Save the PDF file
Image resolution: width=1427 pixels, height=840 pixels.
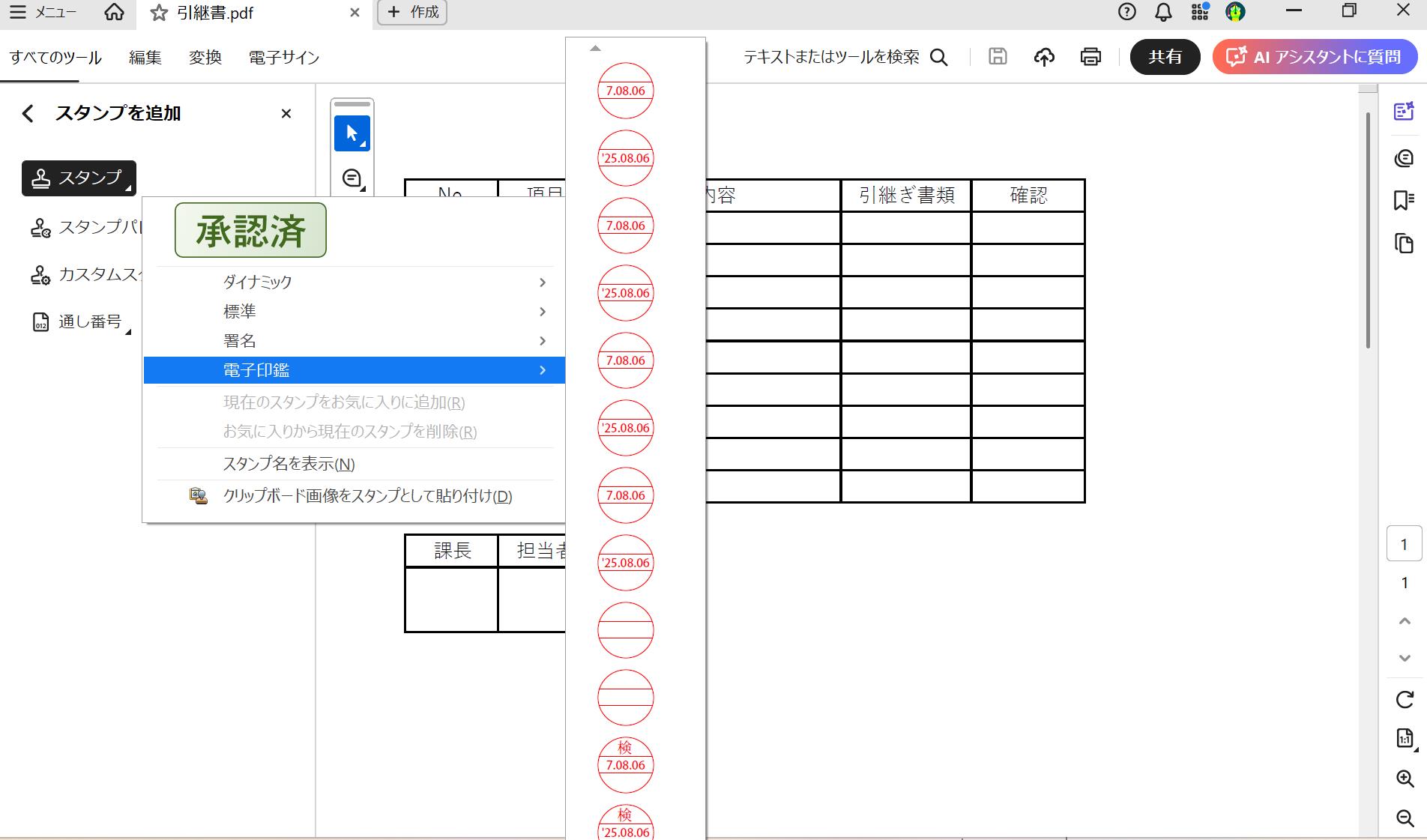point(997,56)
